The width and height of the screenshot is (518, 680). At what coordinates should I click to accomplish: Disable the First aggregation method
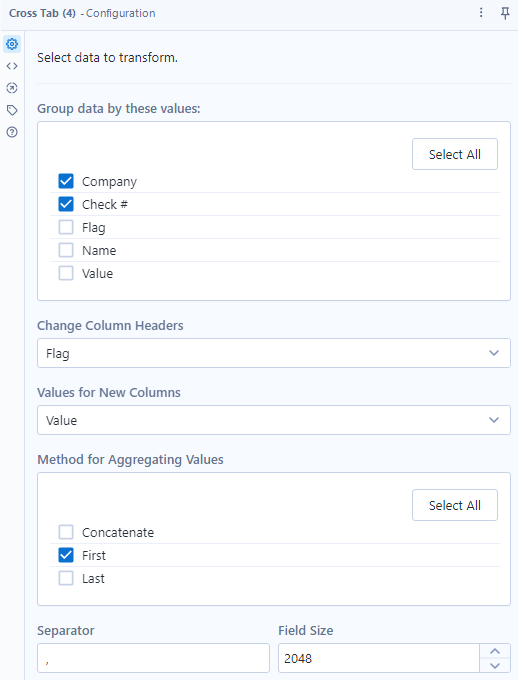click(66, 555)
